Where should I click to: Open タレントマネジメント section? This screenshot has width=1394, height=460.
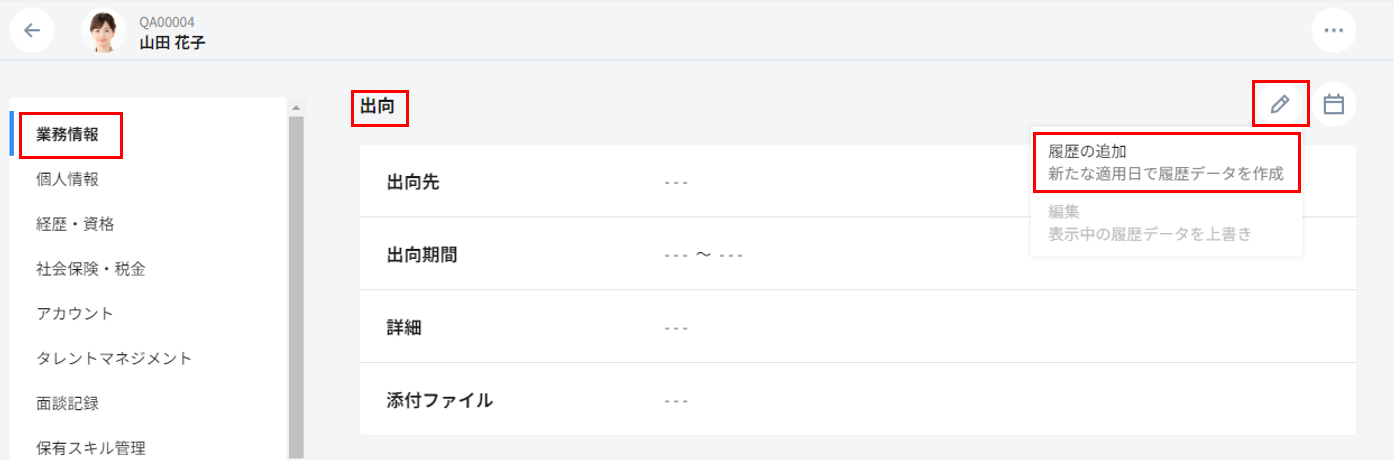tap(114, 358)
